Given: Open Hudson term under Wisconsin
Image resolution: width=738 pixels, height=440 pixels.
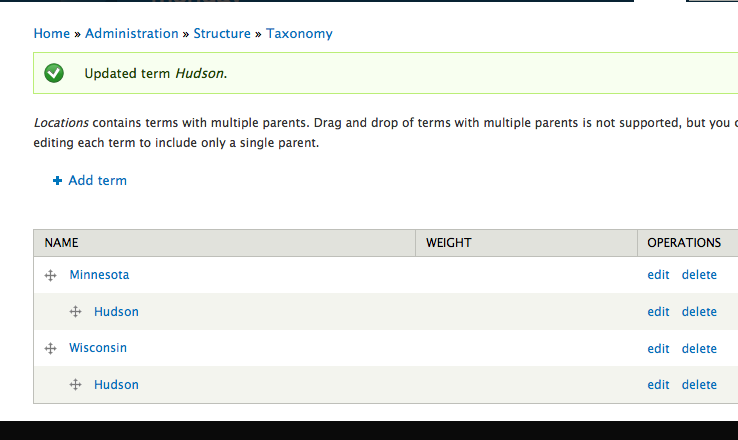Looking at the screenshot, I should tap(116, 384).
